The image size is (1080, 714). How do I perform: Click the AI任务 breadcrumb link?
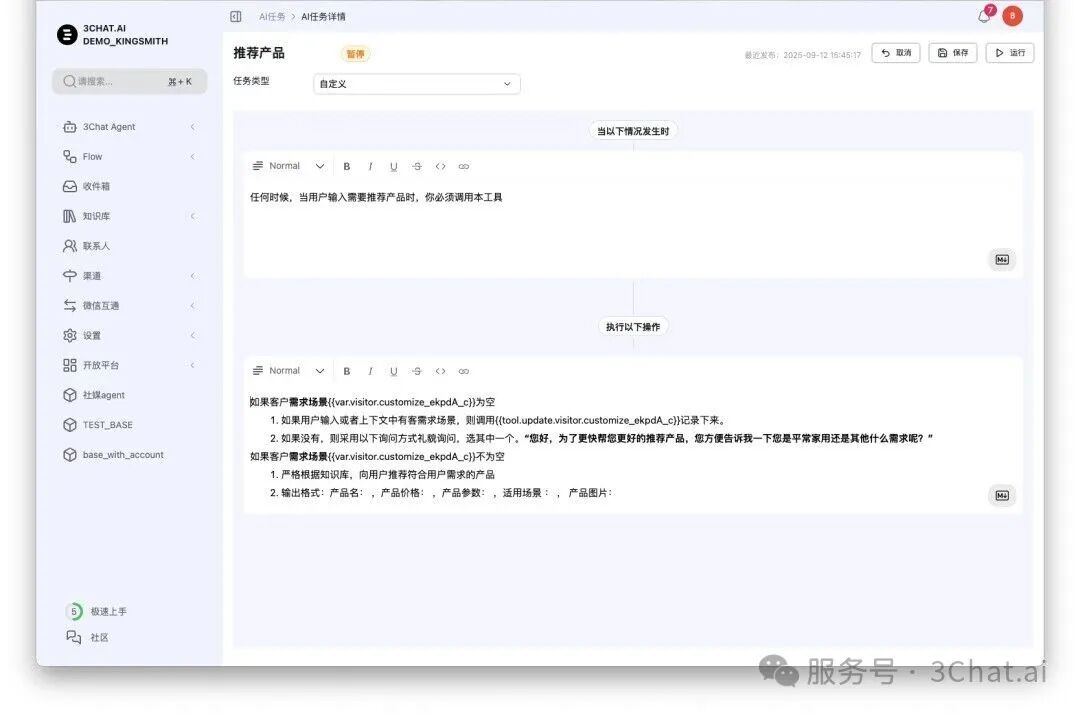(272, 17)
